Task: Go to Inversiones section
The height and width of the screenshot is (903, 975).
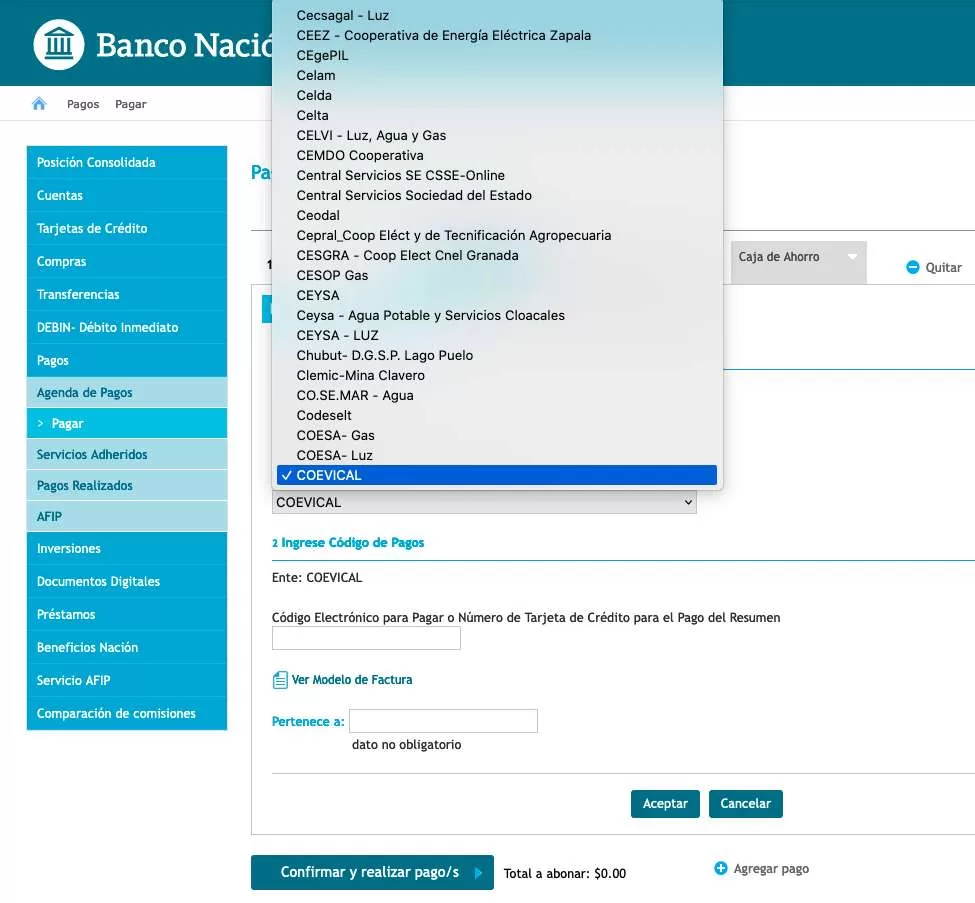Action: pyautogui.click(x=127, y=549)
